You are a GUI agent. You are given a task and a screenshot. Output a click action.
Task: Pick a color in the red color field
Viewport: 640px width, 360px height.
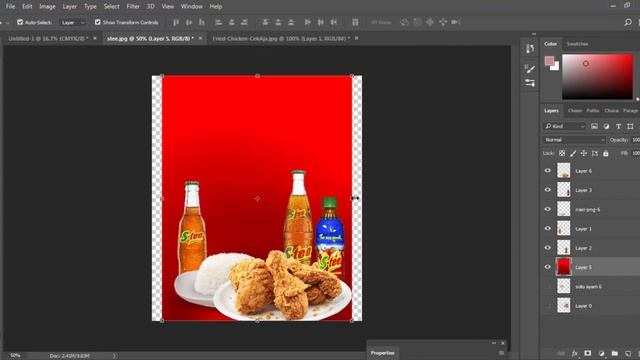click(x=598, y=77)
